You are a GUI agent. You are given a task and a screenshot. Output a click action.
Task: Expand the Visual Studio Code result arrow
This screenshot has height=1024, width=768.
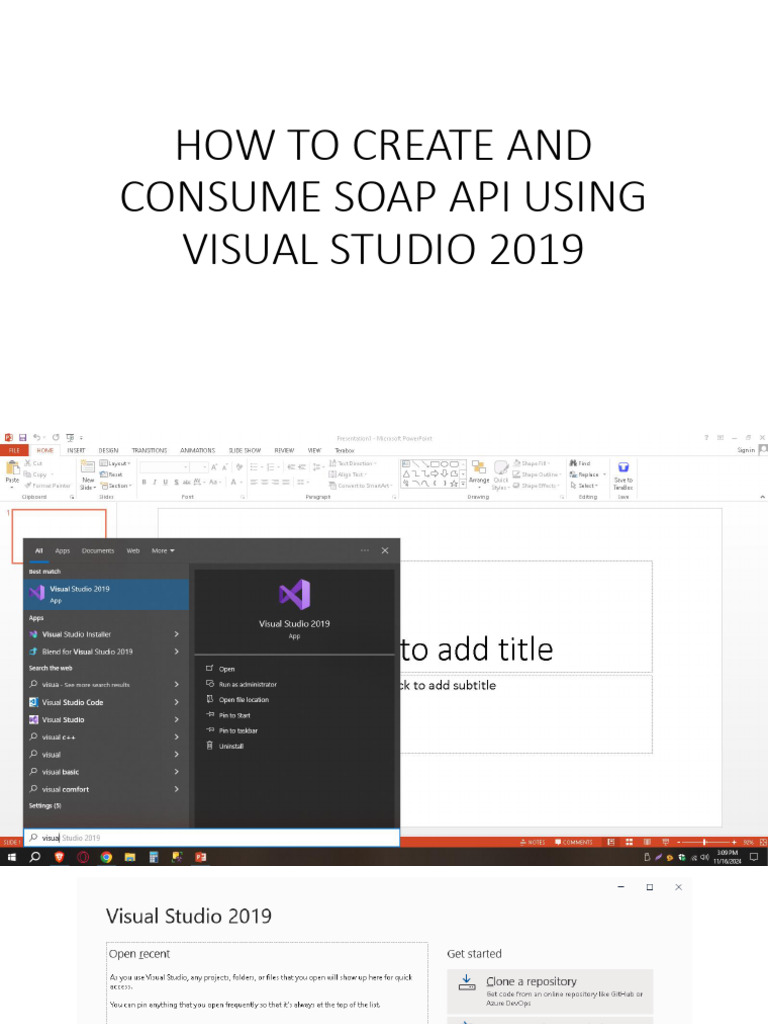pos(177,702)
